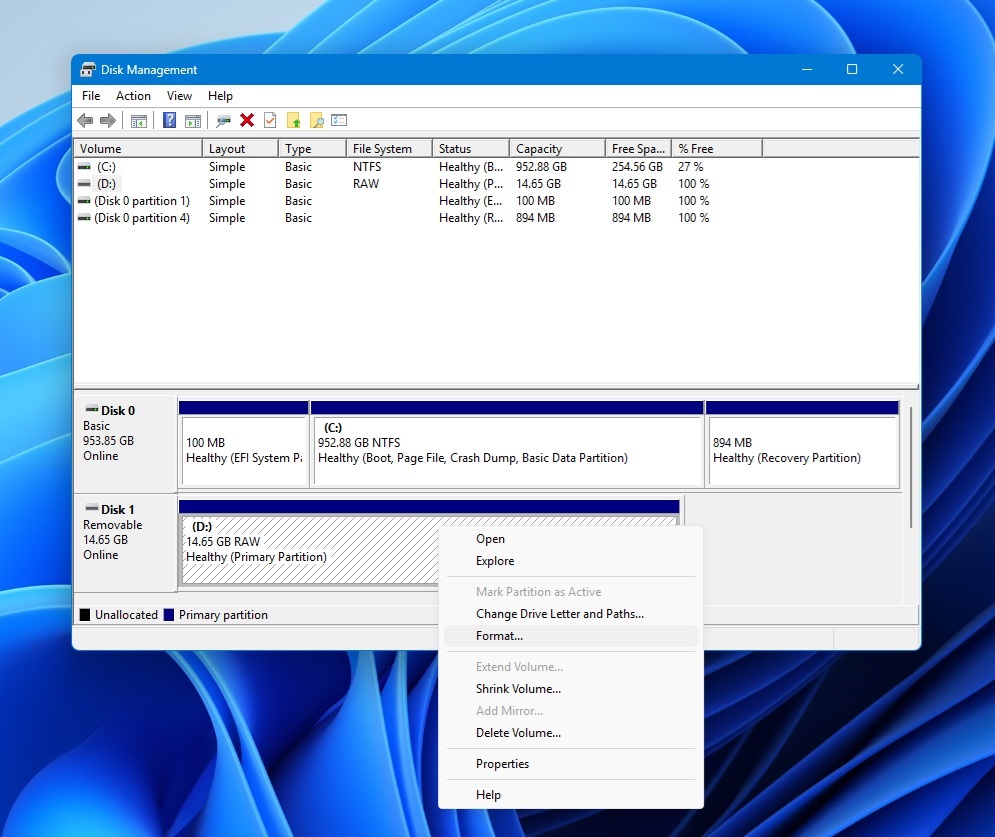The height and width of the screenshot is (837, 995).
Task: Click the Back arrow in the toolbar
Action: click(85, 120)
